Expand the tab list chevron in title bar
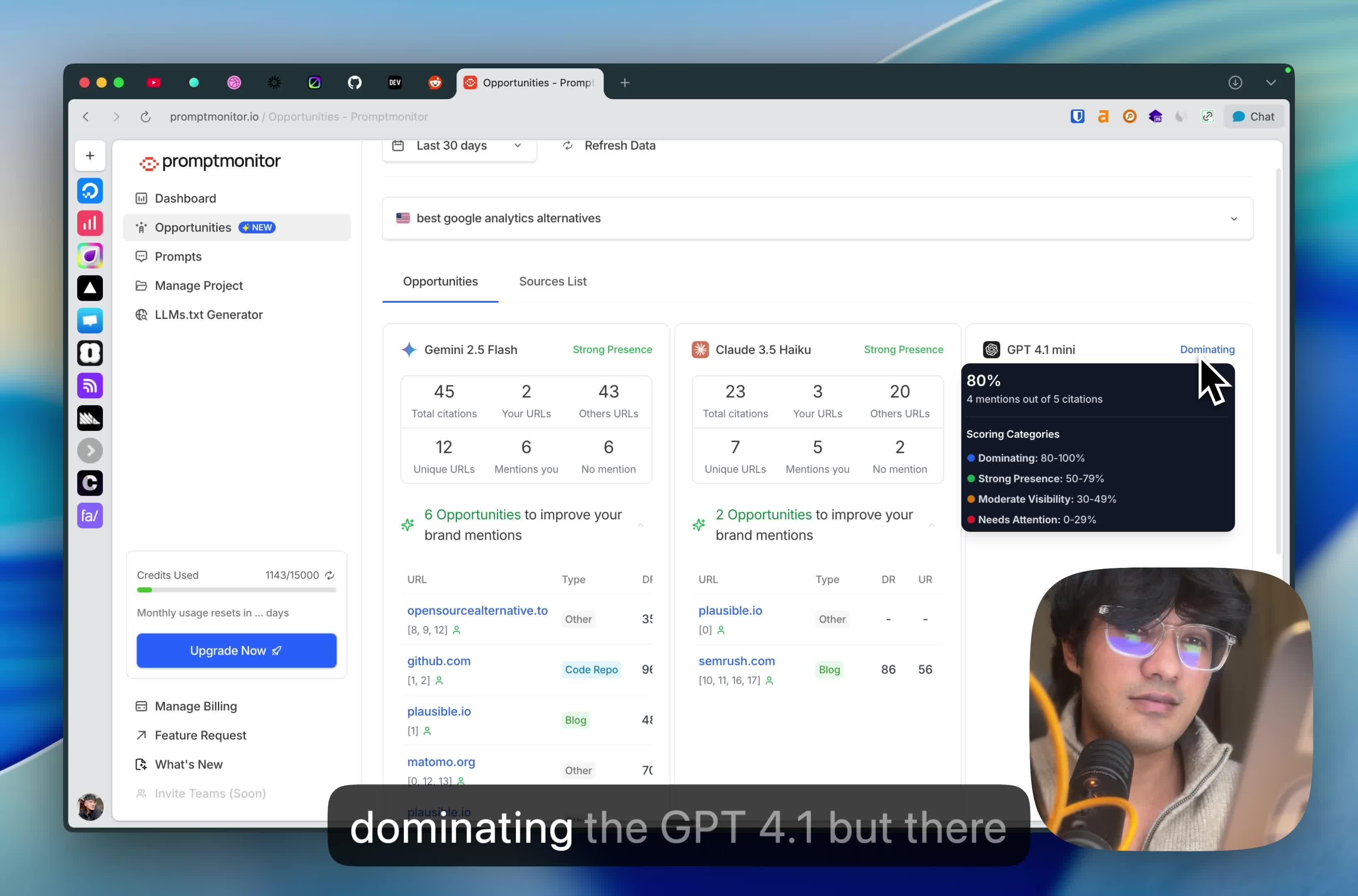This screenshot has height=896, width=1358. tap(1270, 83)
